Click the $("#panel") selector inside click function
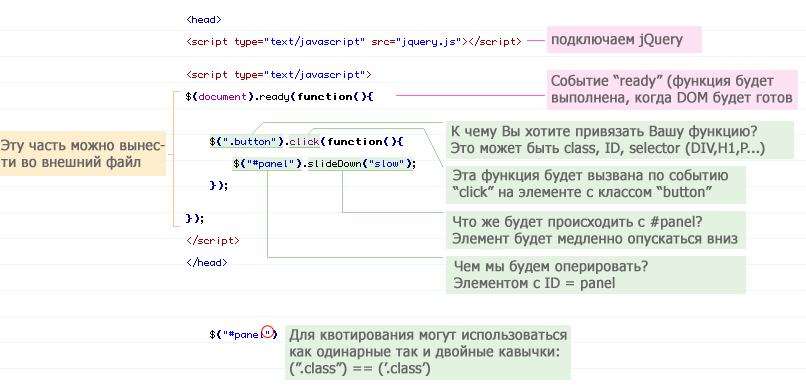Image resolution: width=806 pixels, height=387 pixels. point(267,164)
